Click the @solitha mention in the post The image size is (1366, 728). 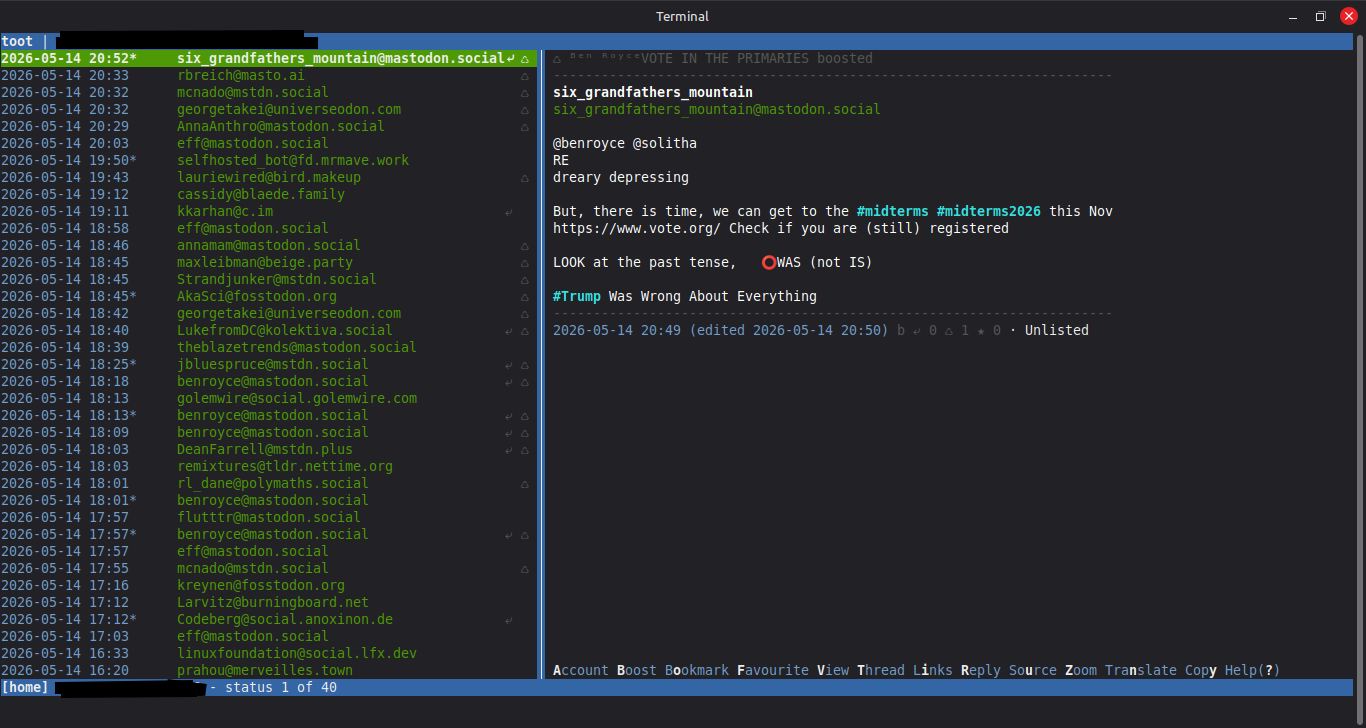665,143
